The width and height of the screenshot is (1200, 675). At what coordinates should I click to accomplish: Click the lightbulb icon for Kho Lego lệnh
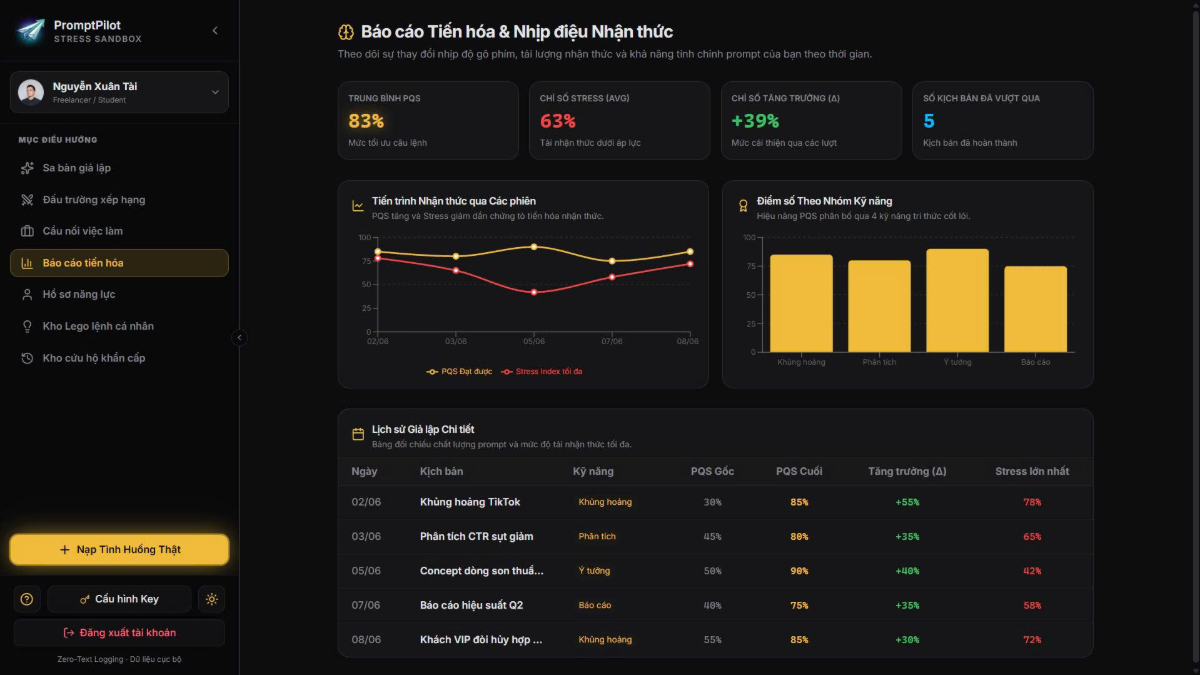[x=28, y=326]
